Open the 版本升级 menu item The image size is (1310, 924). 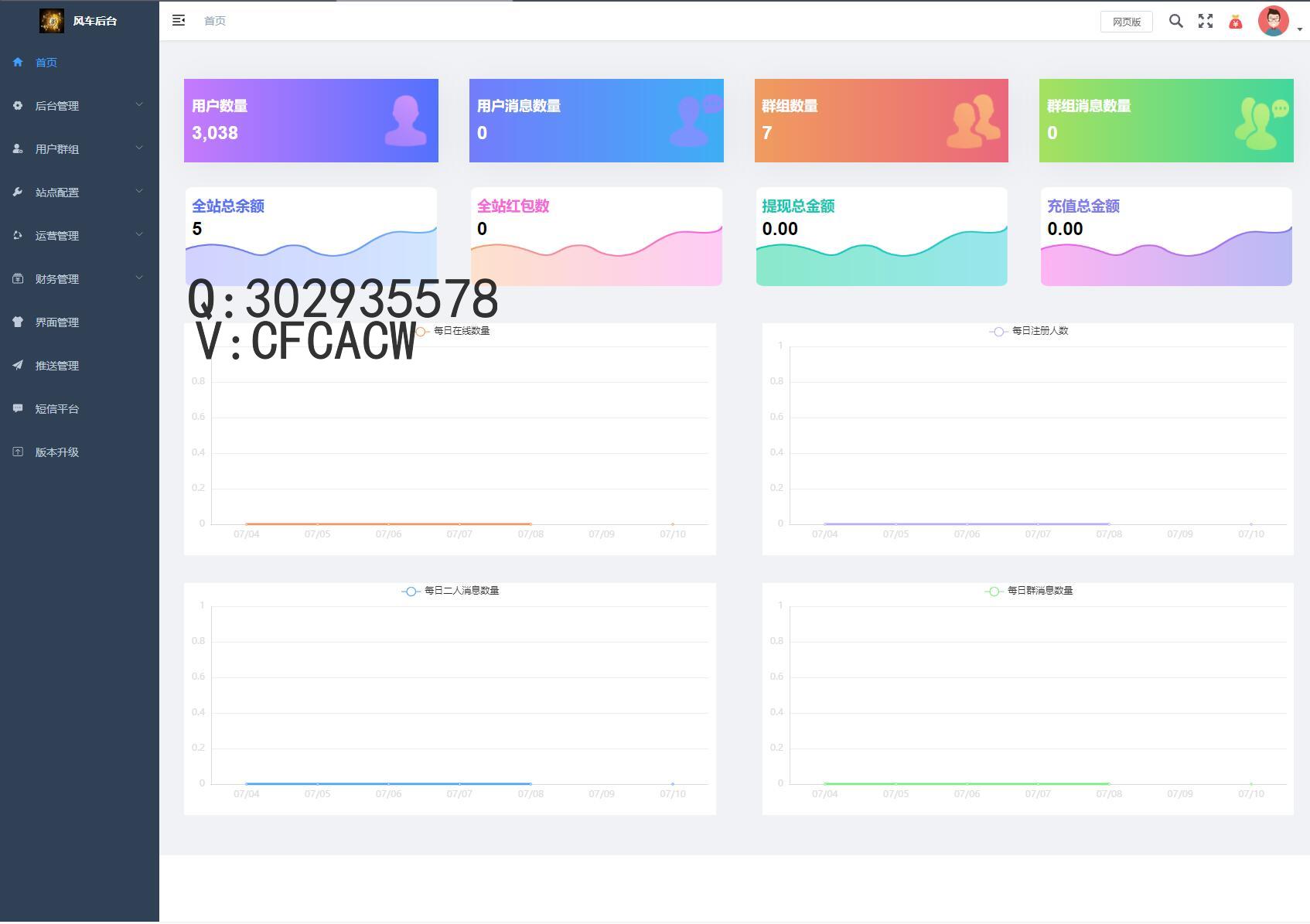pos(57,452)
